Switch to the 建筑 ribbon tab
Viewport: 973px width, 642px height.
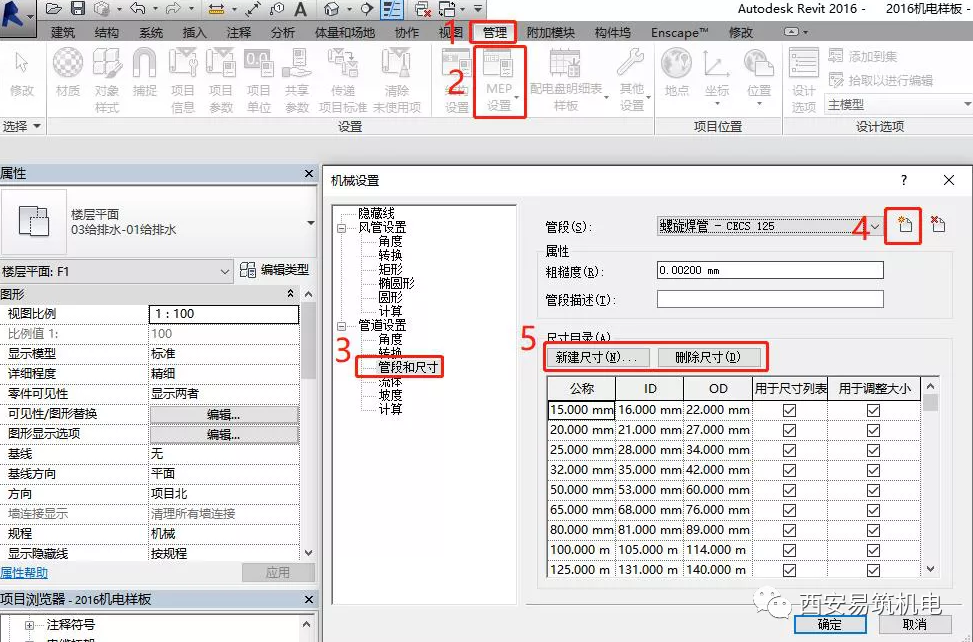62,32
